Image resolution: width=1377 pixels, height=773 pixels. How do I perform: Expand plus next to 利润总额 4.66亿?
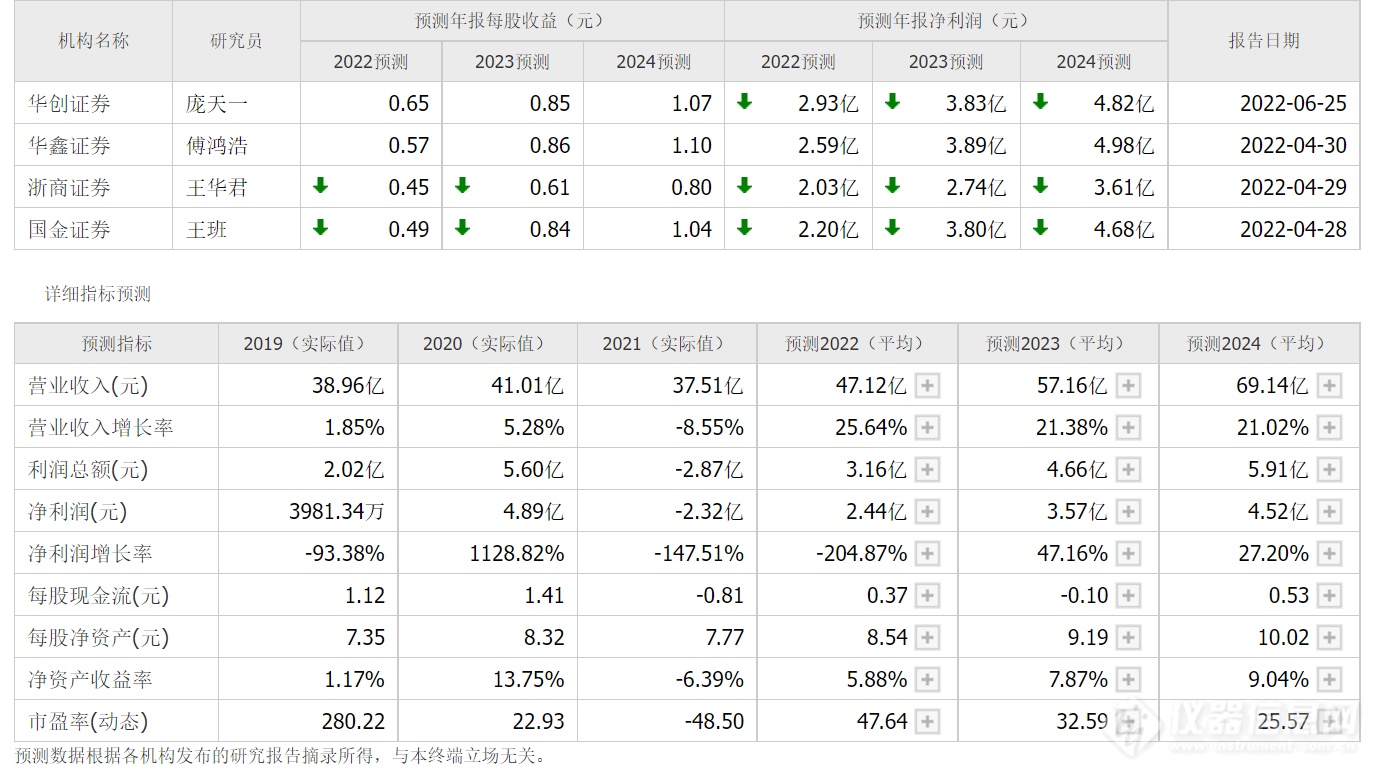(x=1129, y=470)
